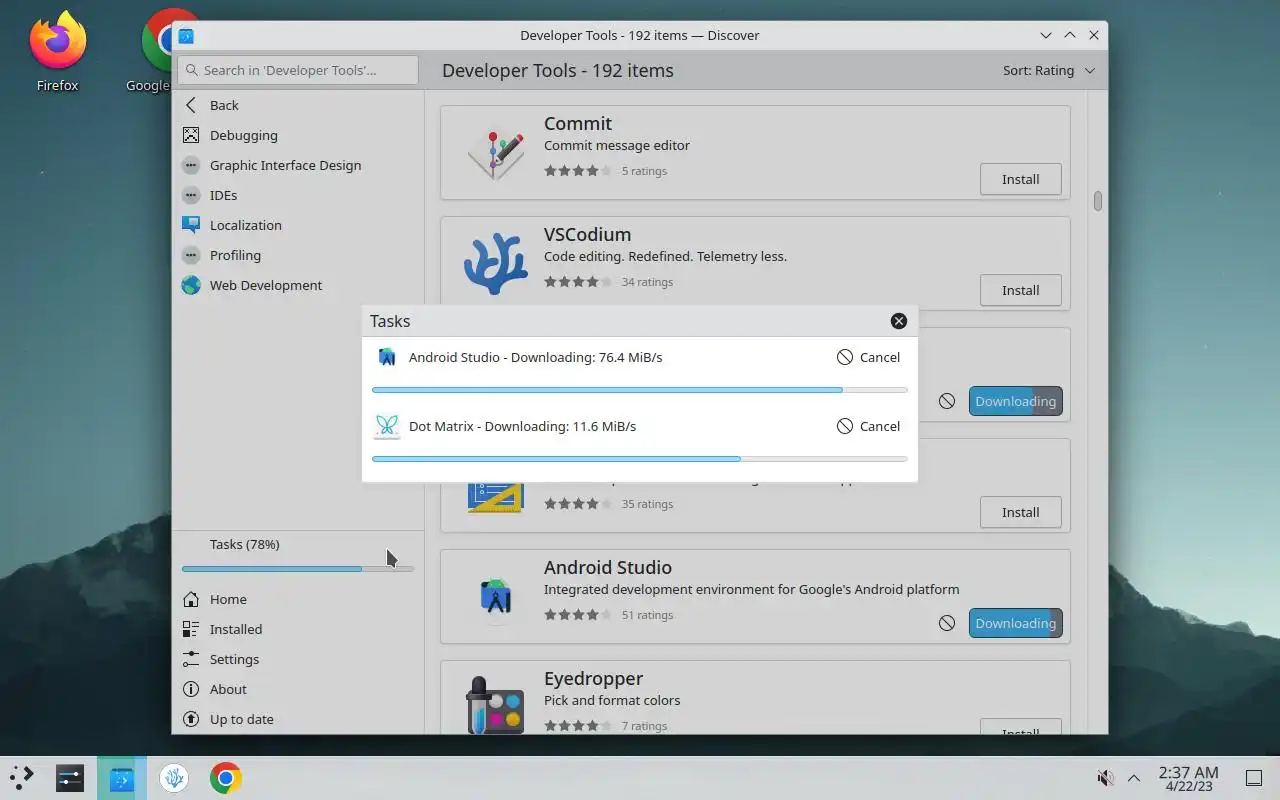Open Discover Settings
The width and height of the screenshot is (1280, 800).
click(298, 659)
